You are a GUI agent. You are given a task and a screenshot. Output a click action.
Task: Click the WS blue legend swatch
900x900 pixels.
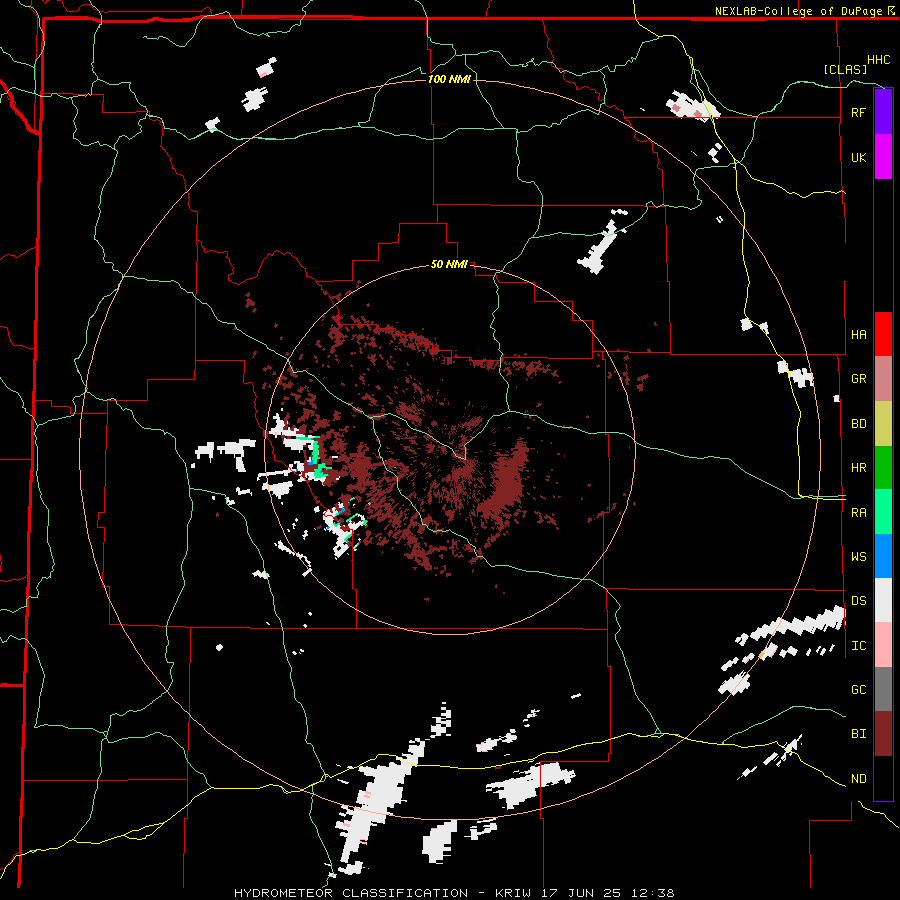[883, 556]
